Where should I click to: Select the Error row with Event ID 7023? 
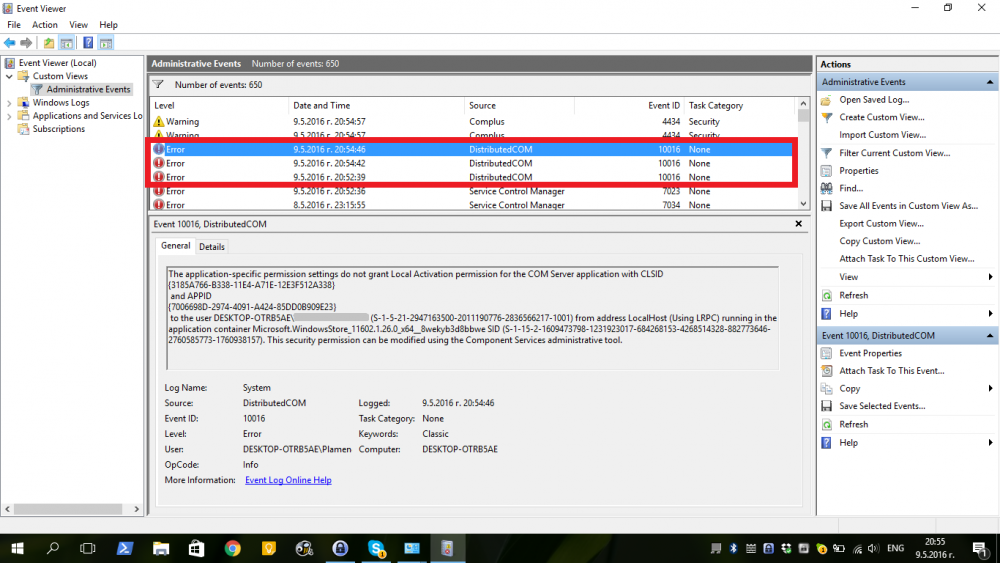point(472,191)
